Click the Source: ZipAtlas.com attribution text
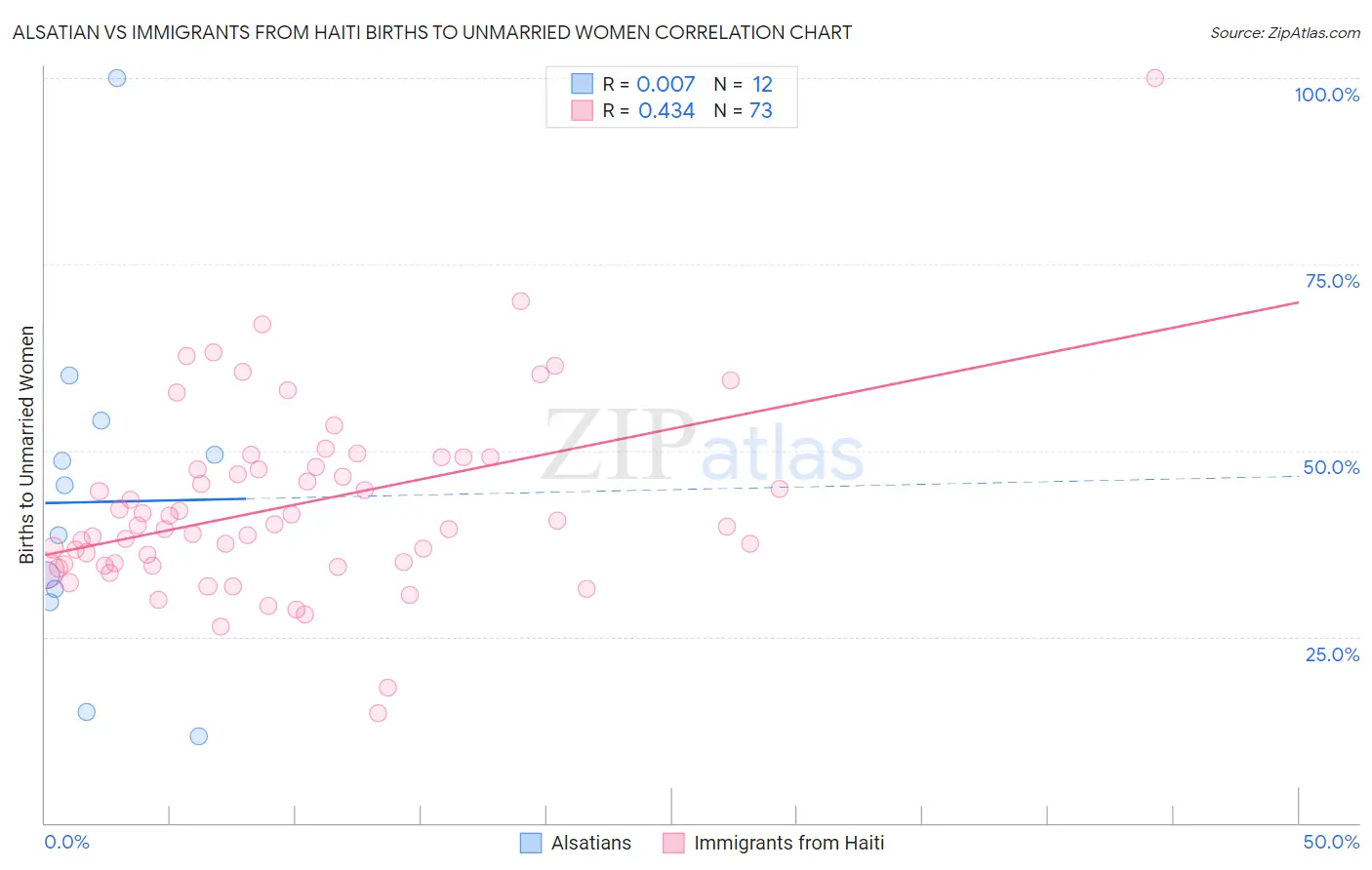This screenshot has height=870, width=1372. tap(1284, 32)
